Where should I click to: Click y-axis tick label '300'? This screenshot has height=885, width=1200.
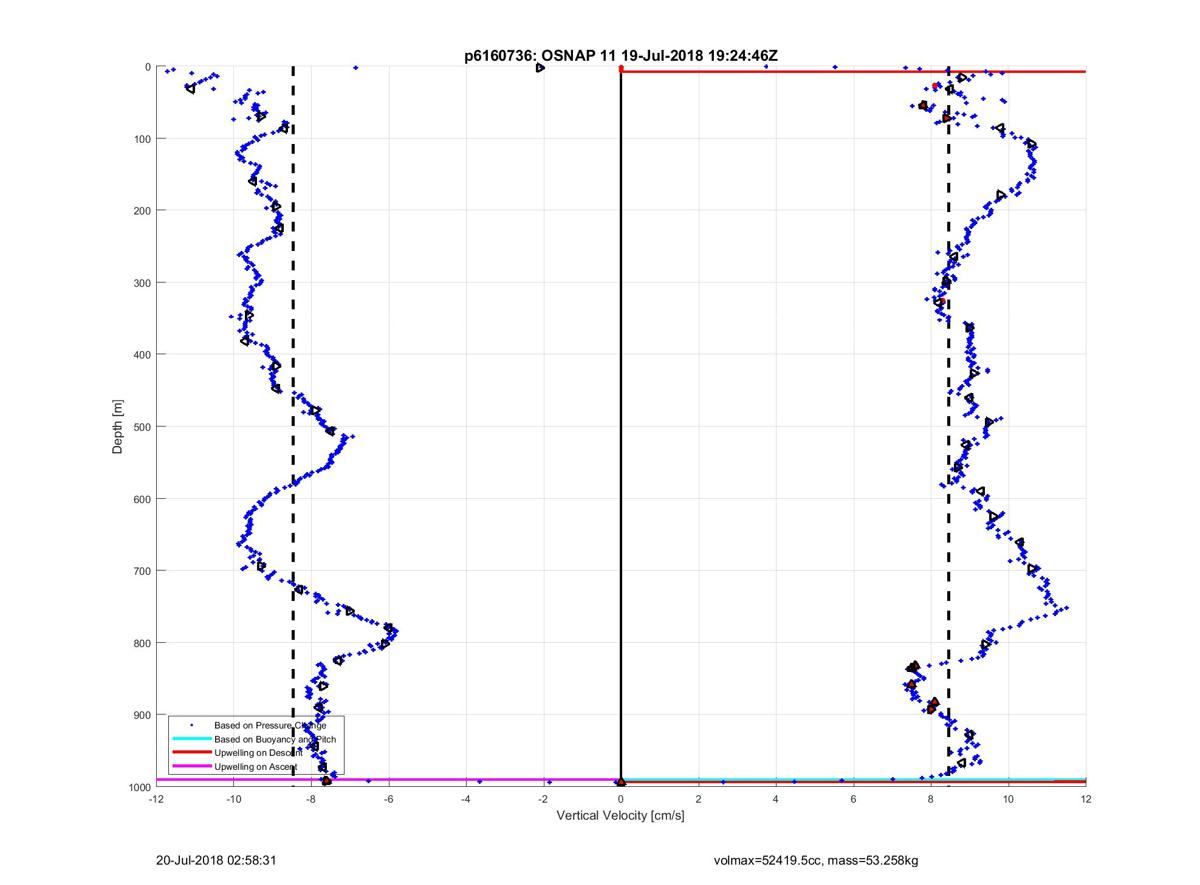(x=141, y=282)
